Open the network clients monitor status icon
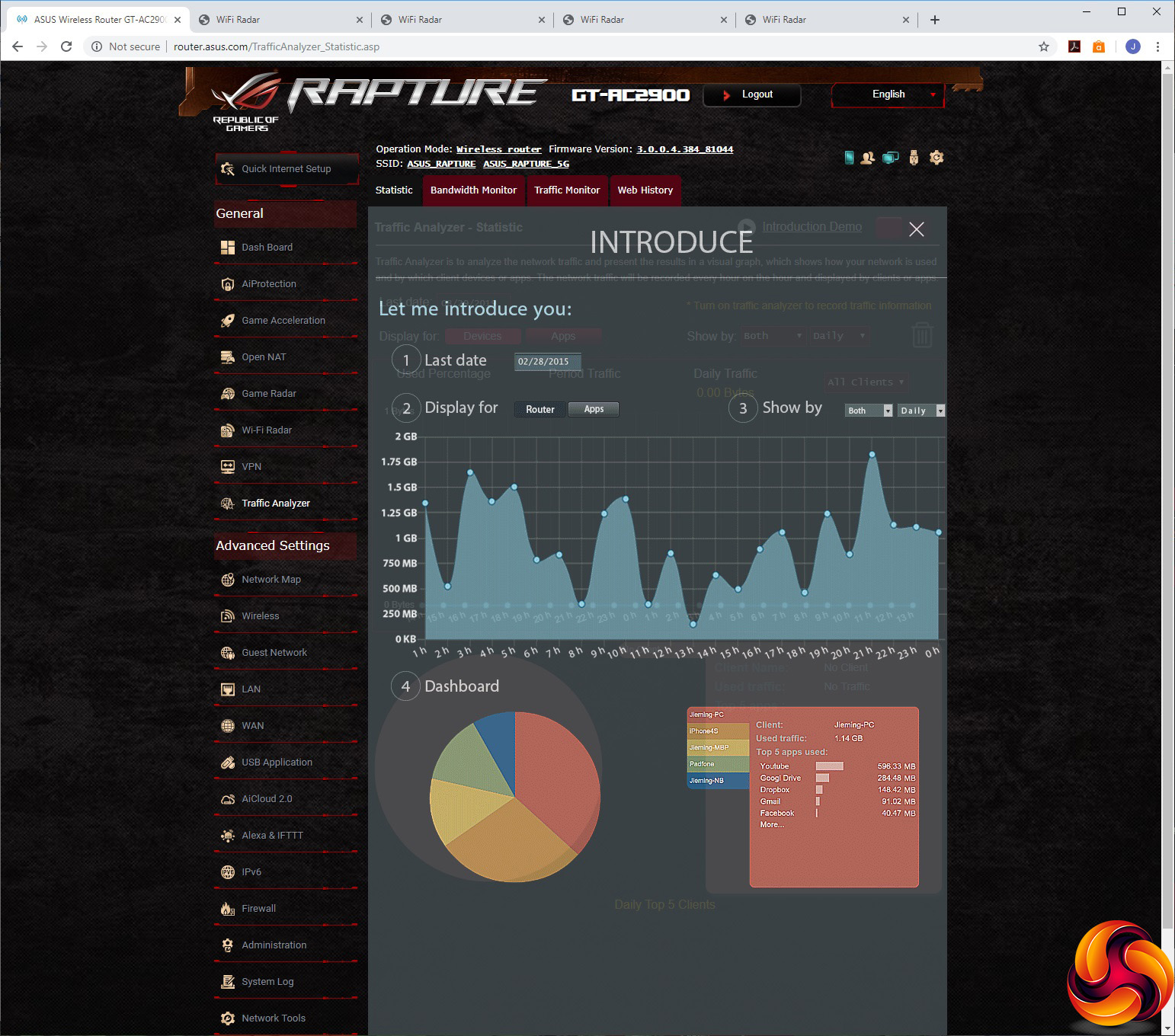Screen dimensions: 1175x1036 point(890,158)
